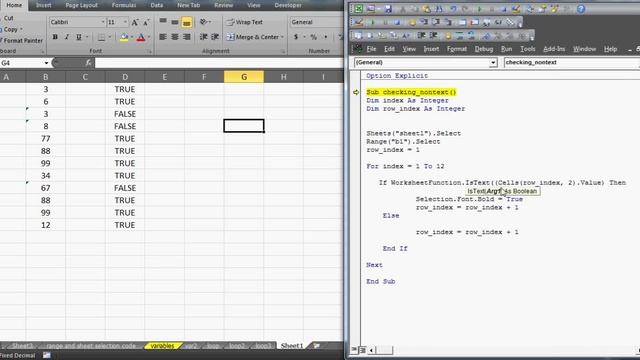Viewport: 640px width, 360px height.
Task: Click the Find binoculars icon in VBA toolbar
Action: [x=439, y=9]
